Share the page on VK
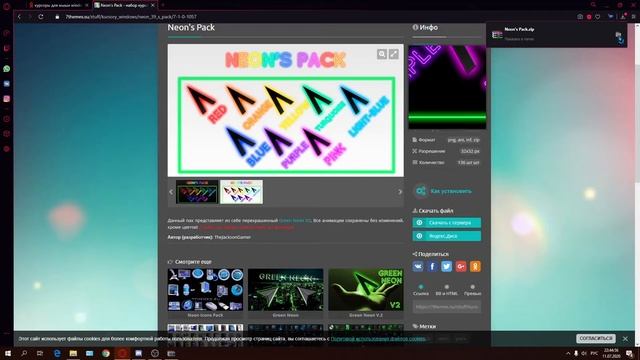Viewport: 640px width, 360px height. [418, 266]
